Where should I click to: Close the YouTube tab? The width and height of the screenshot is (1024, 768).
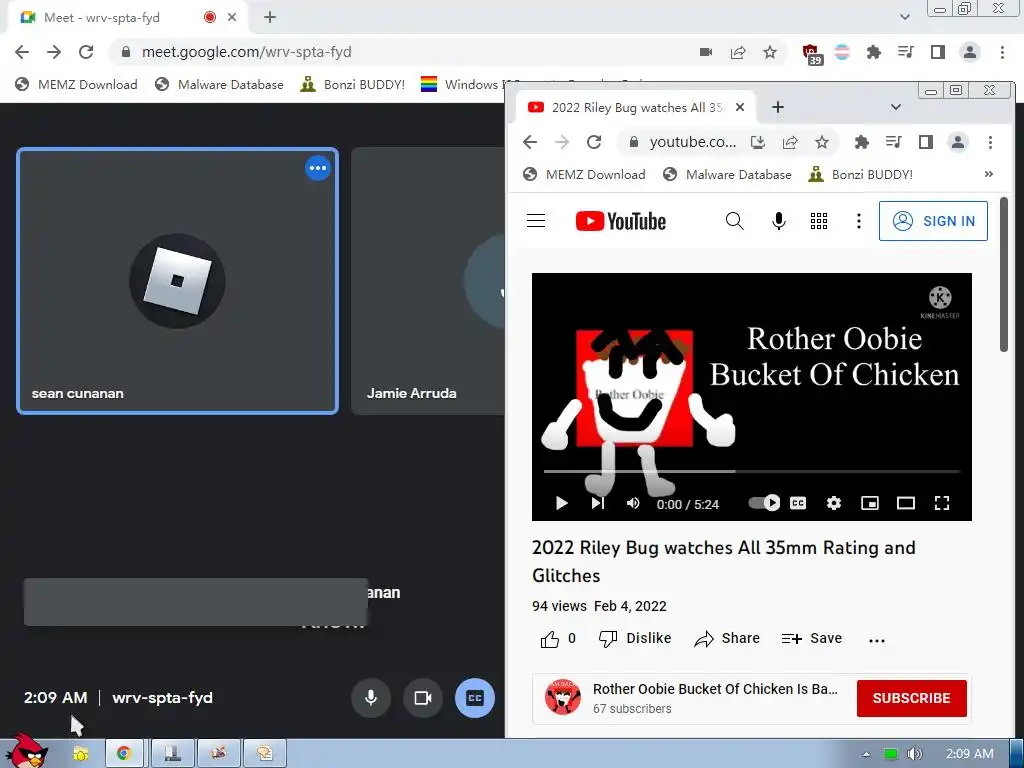point(740,107)
